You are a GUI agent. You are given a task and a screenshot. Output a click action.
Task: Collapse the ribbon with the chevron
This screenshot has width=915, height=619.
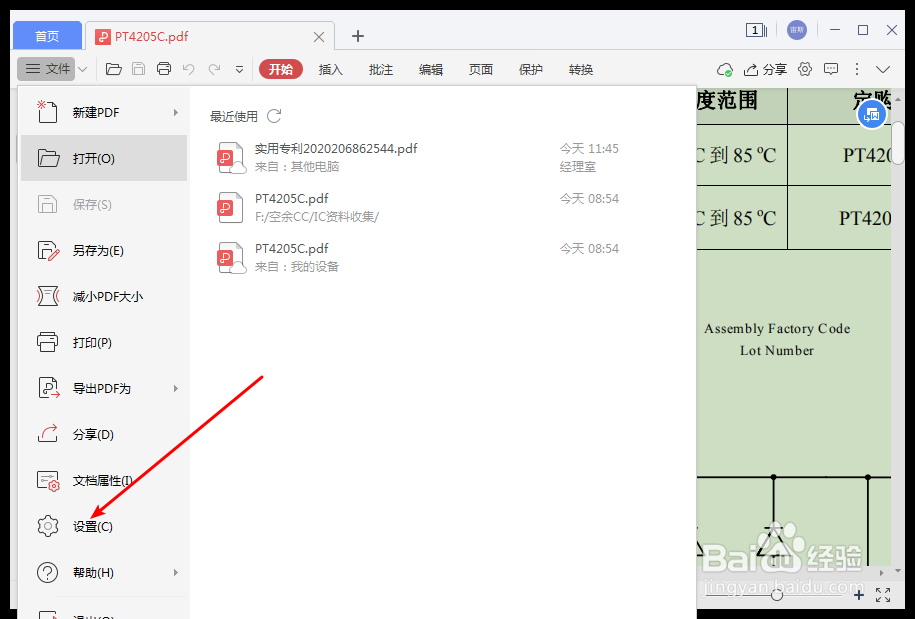pyautogui.click(x=883, y=69)
